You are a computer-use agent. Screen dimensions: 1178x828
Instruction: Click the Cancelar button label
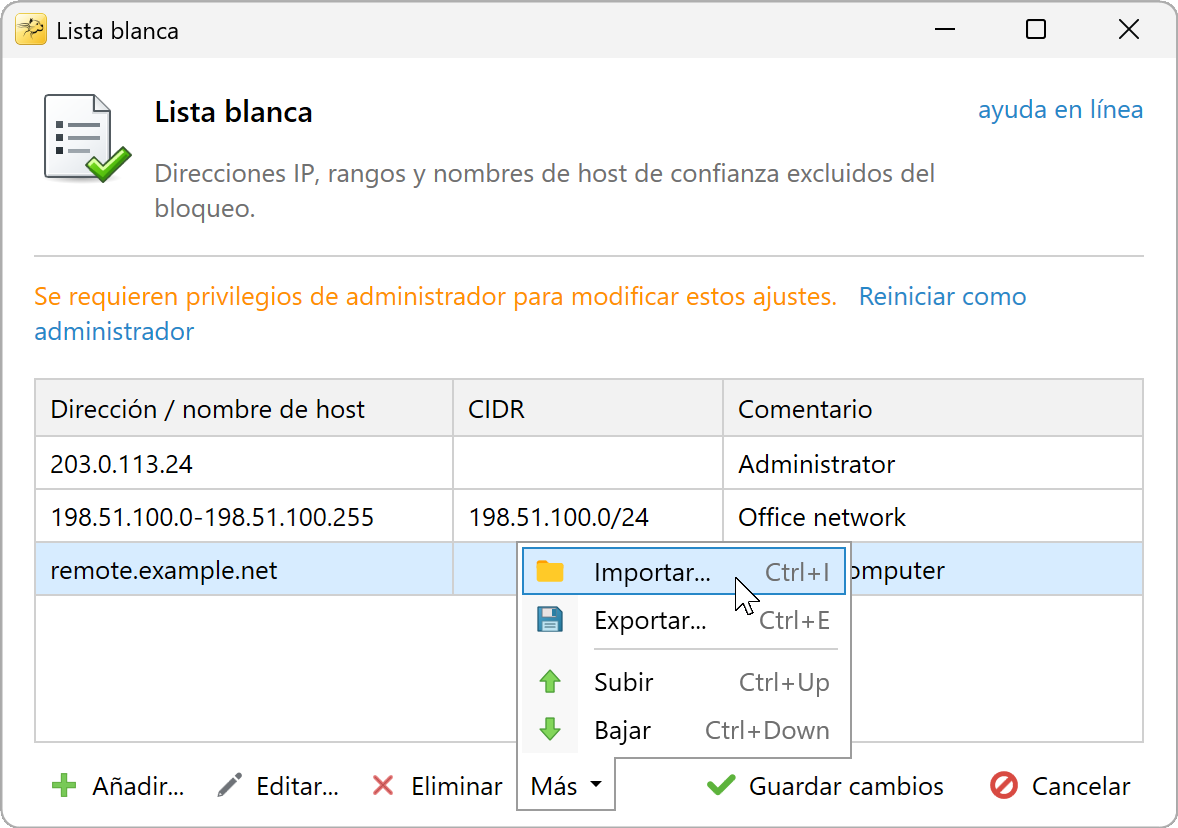click(1080, 786)
